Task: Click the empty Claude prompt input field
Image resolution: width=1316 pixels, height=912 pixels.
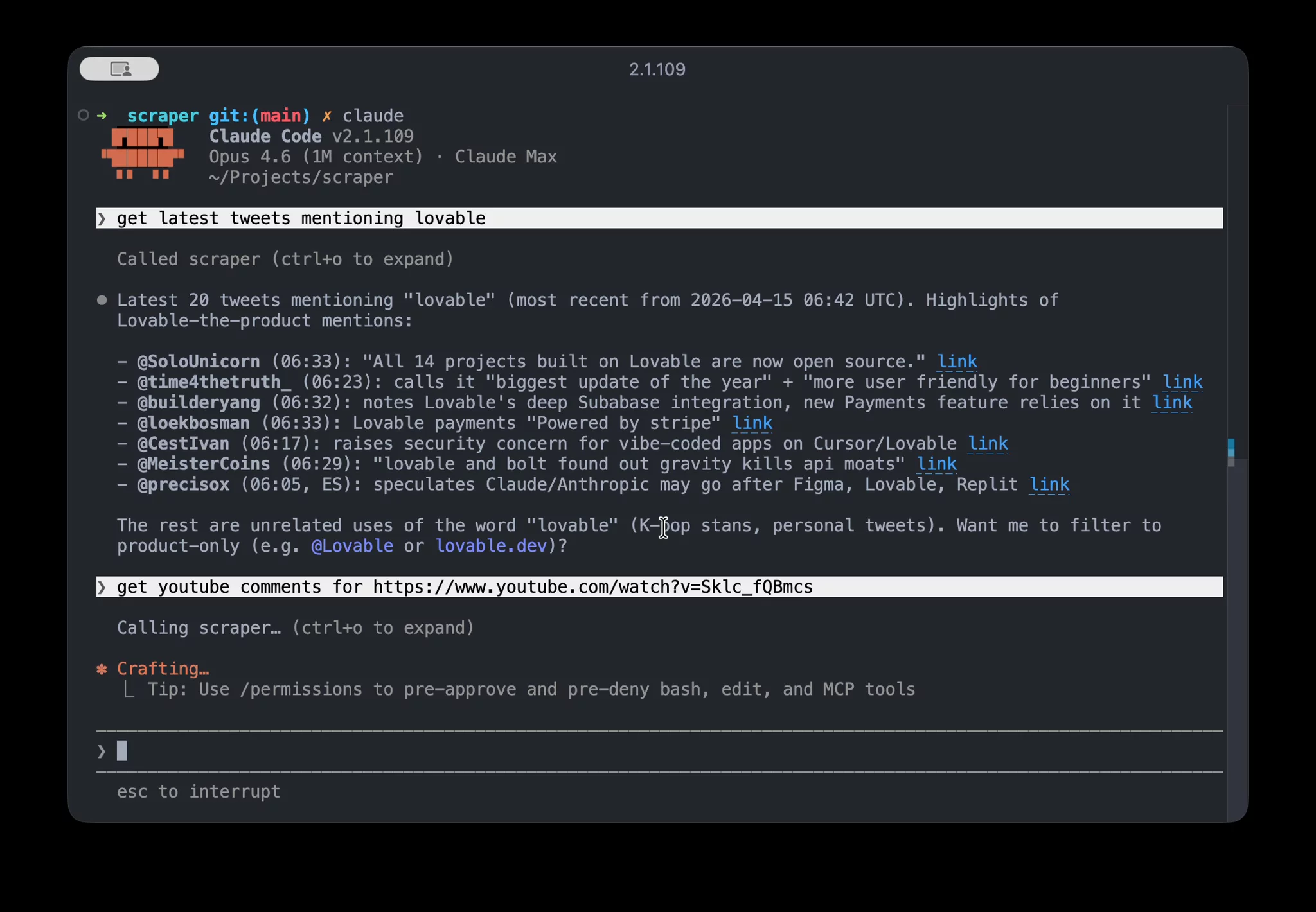Action: pos(659,751)
